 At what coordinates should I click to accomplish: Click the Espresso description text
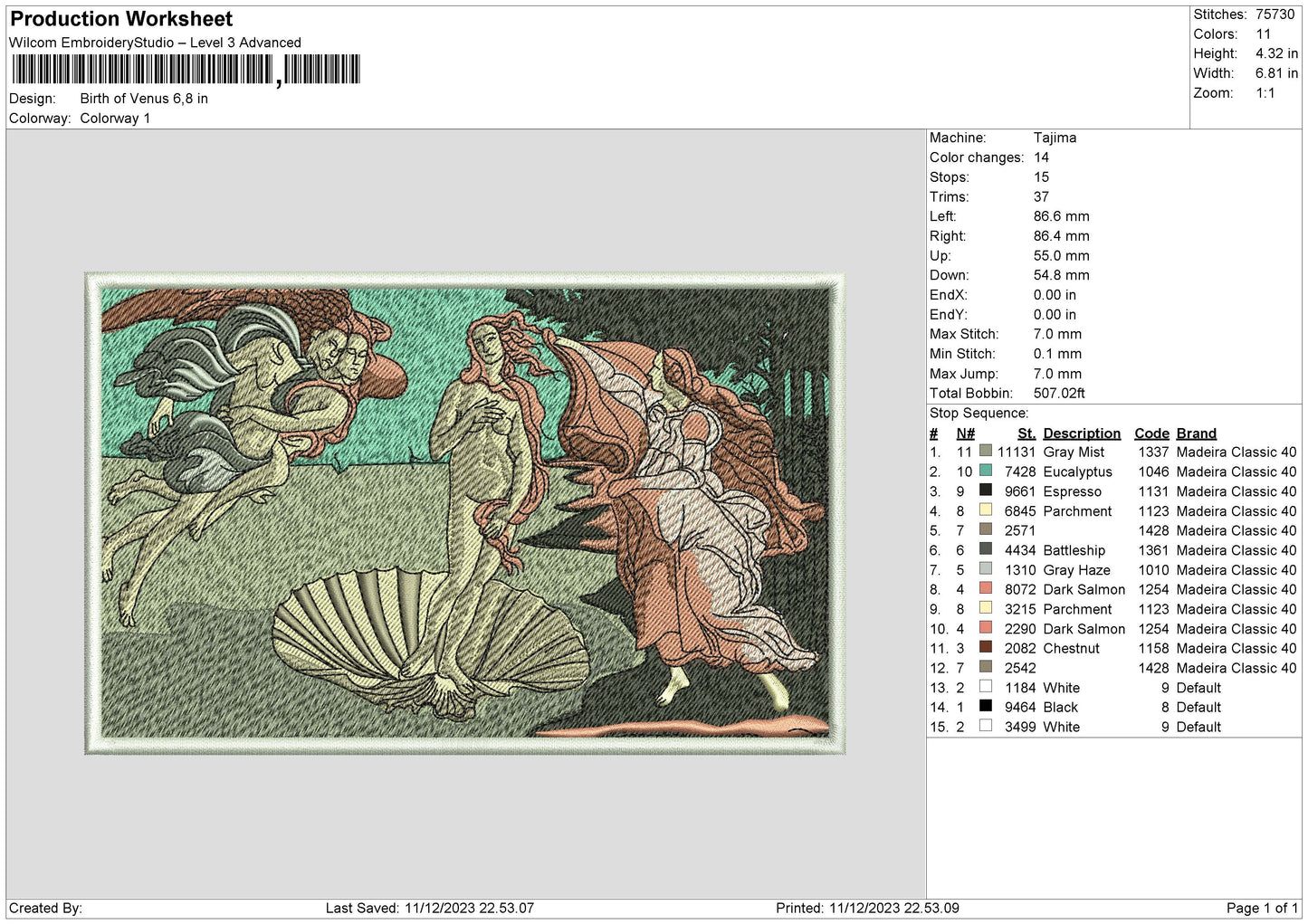coord(1072,491)
